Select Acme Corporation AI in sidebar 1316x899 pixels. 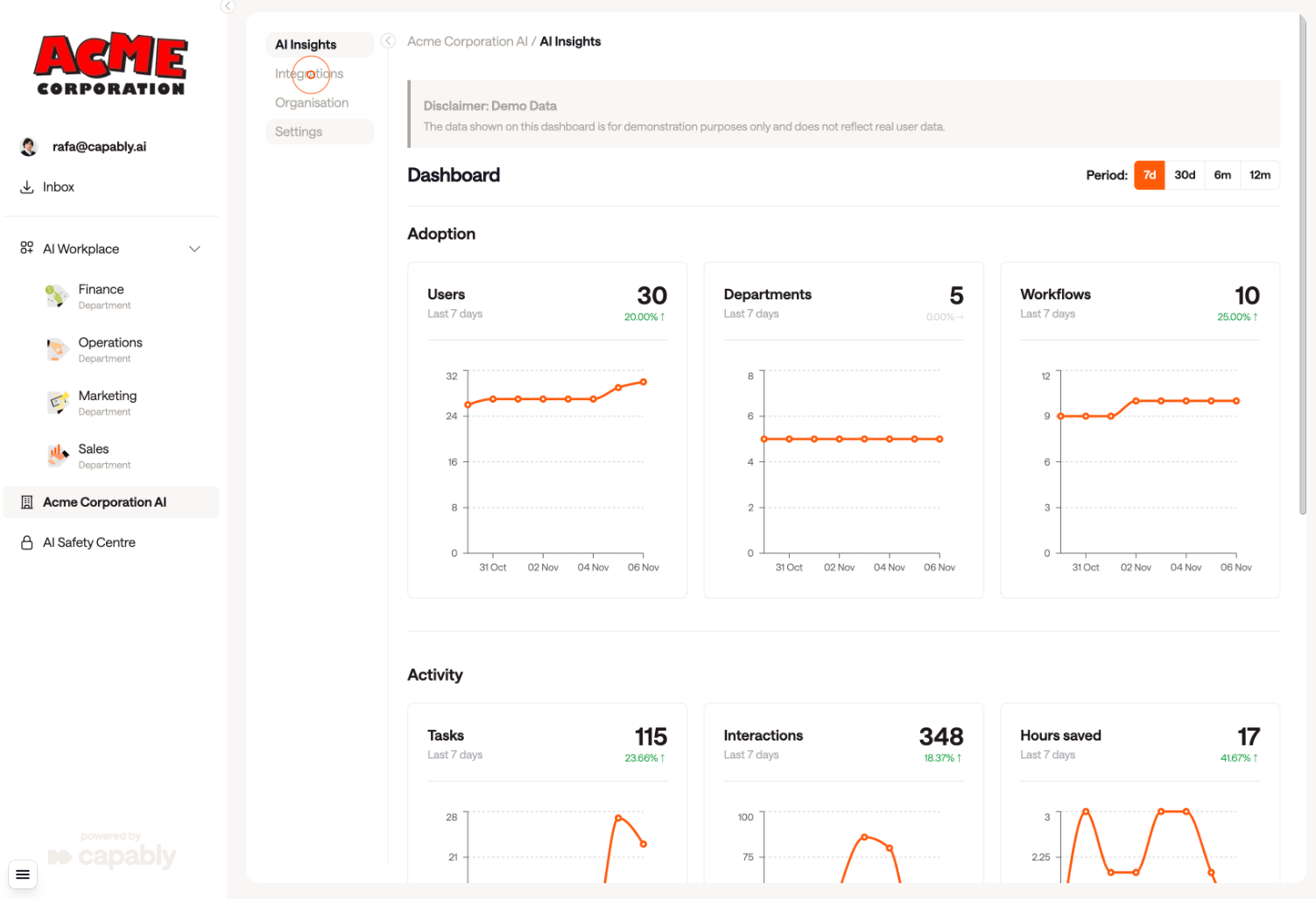(111, 502)
